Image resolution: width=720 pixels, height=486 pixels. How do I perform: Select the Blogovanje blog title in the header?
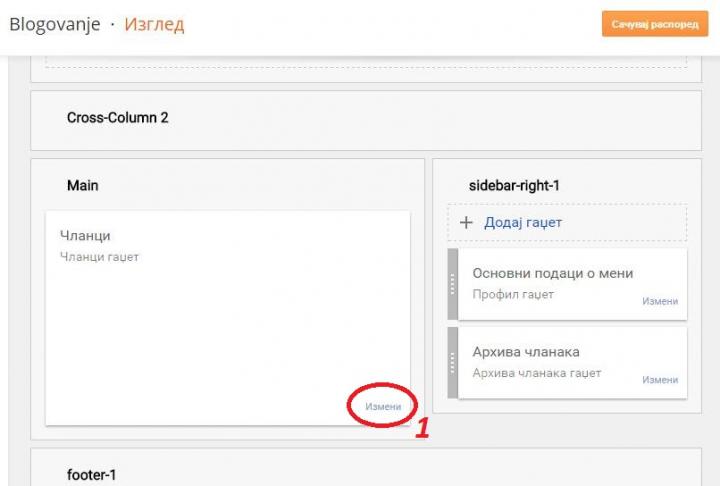54,25
